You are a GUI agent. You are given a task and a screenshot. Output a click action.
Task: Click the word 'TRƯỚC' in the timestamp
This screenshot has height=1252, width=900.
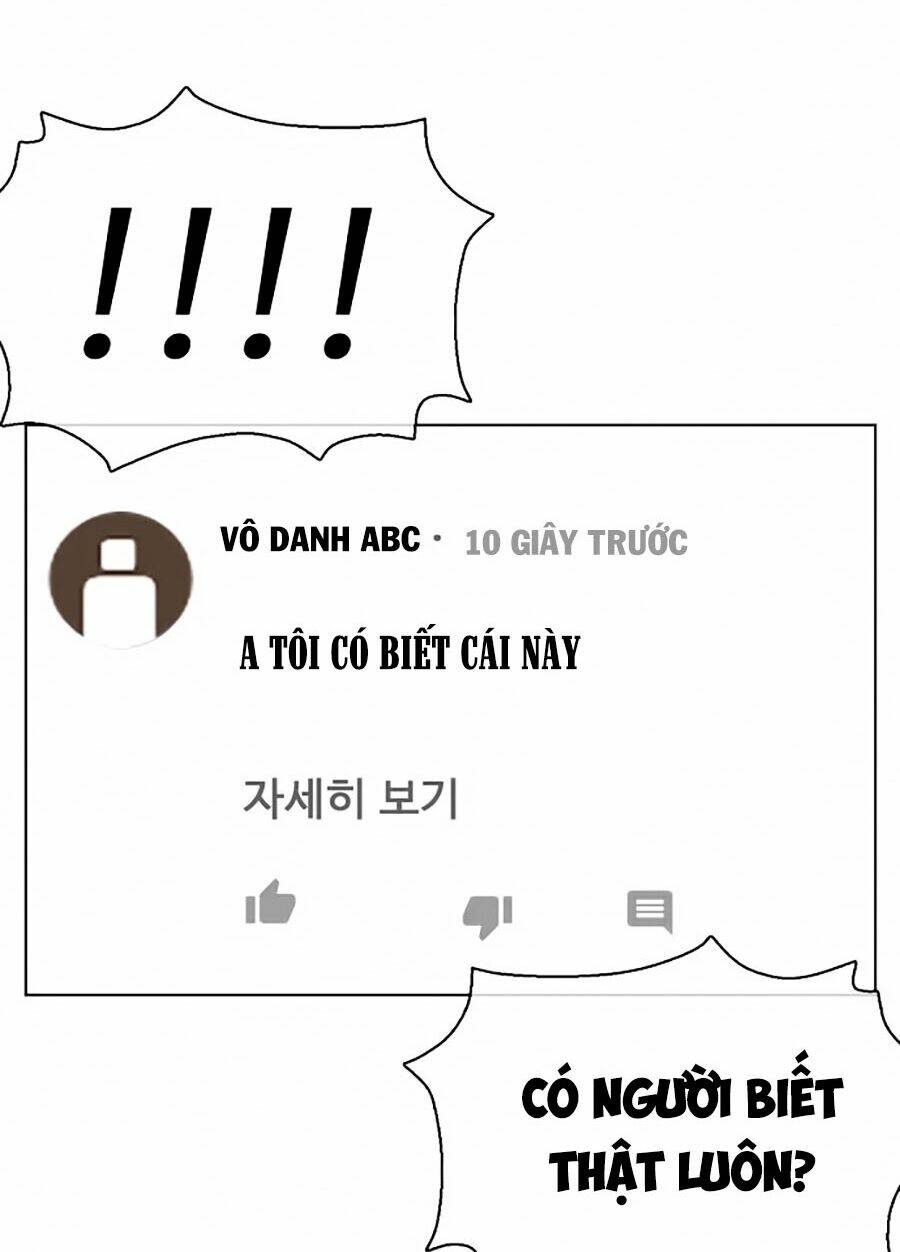637,542
